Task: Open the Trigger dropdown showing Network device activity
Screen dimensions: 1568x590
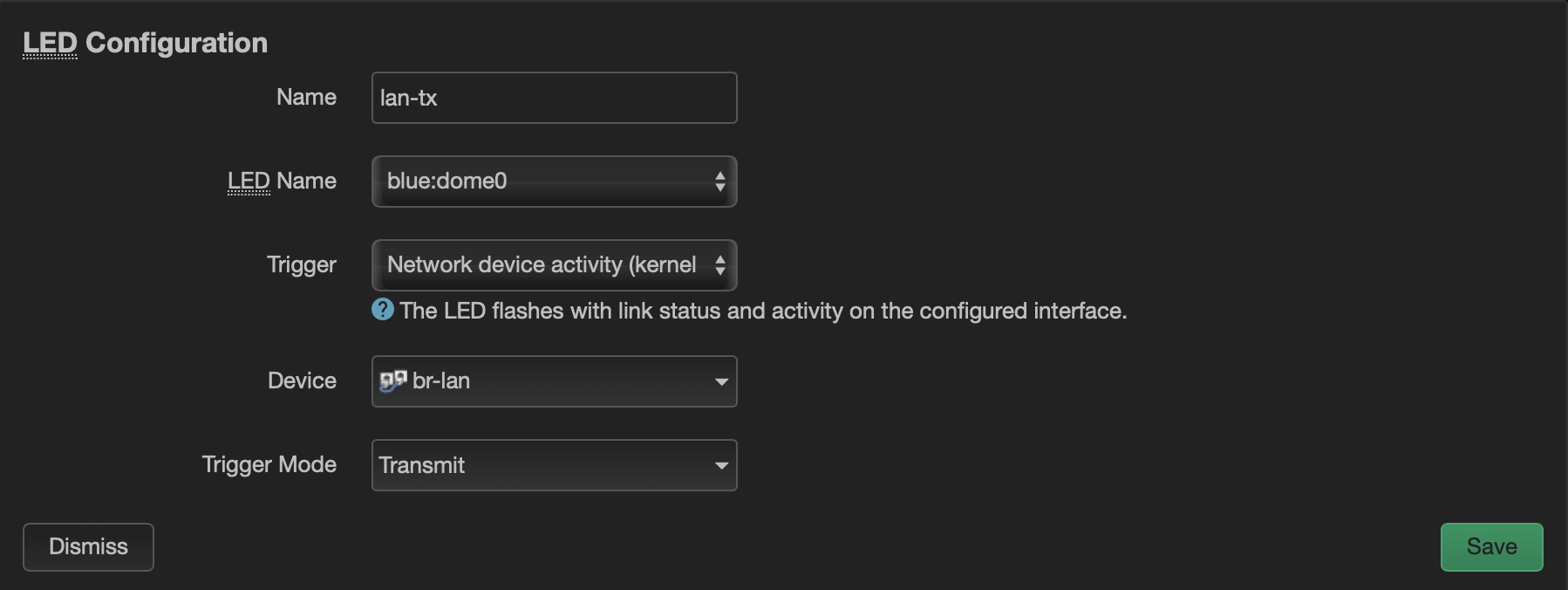Action: (x=541, y=265)
